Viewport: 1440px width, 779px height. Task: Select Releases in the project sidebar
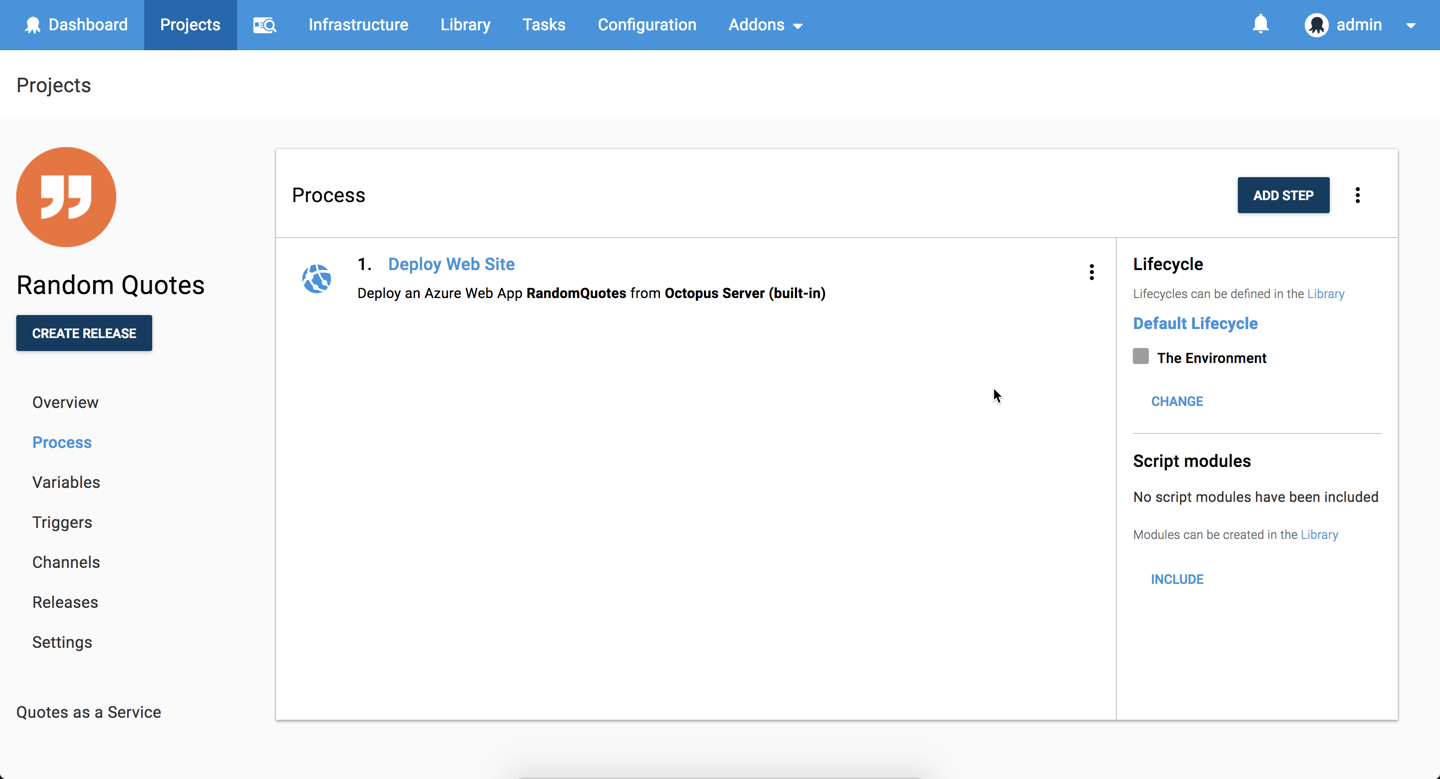coord(65,602)
